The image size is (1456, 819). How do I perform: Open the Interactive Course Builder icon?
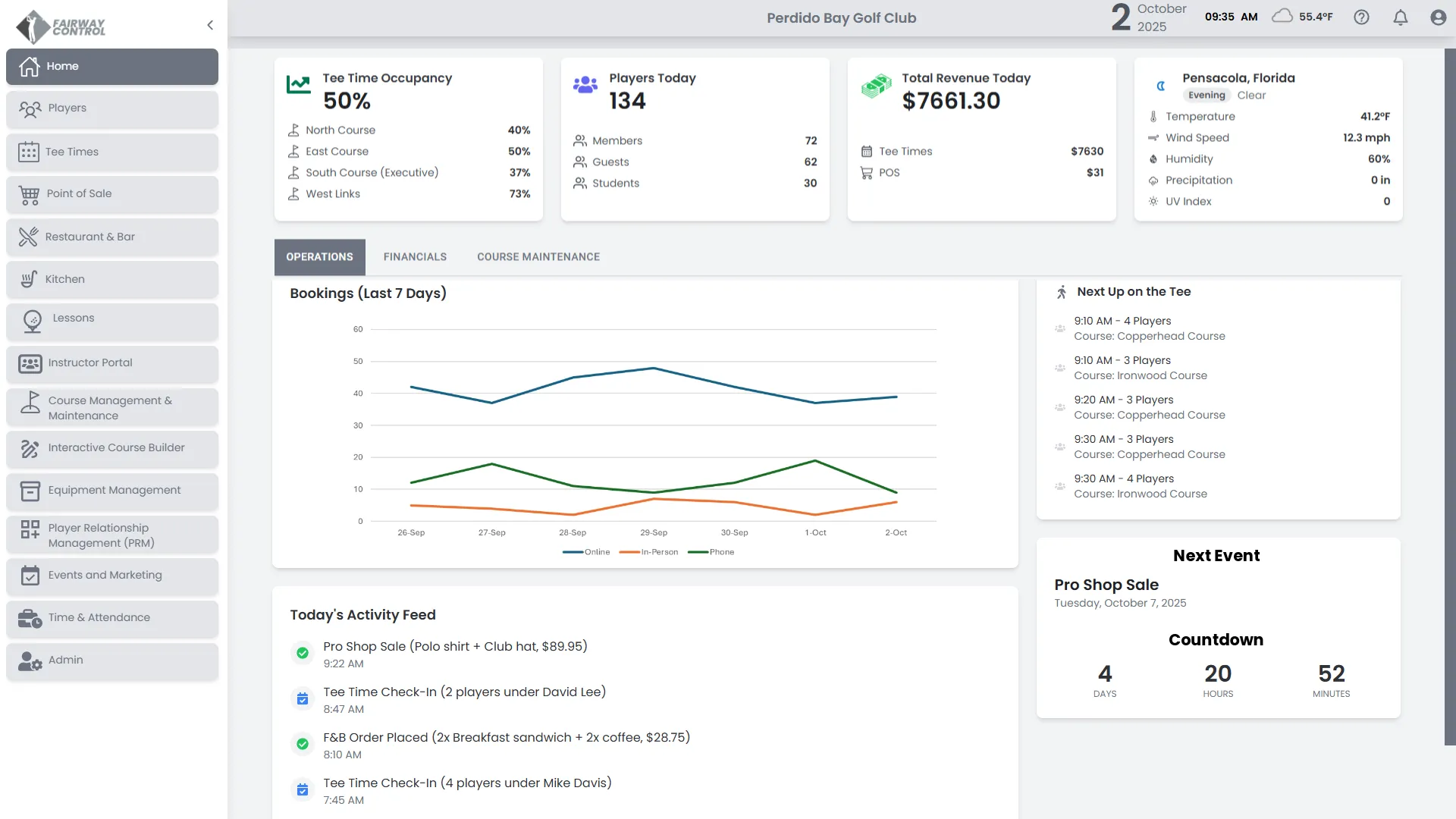(x=30, y=449)
